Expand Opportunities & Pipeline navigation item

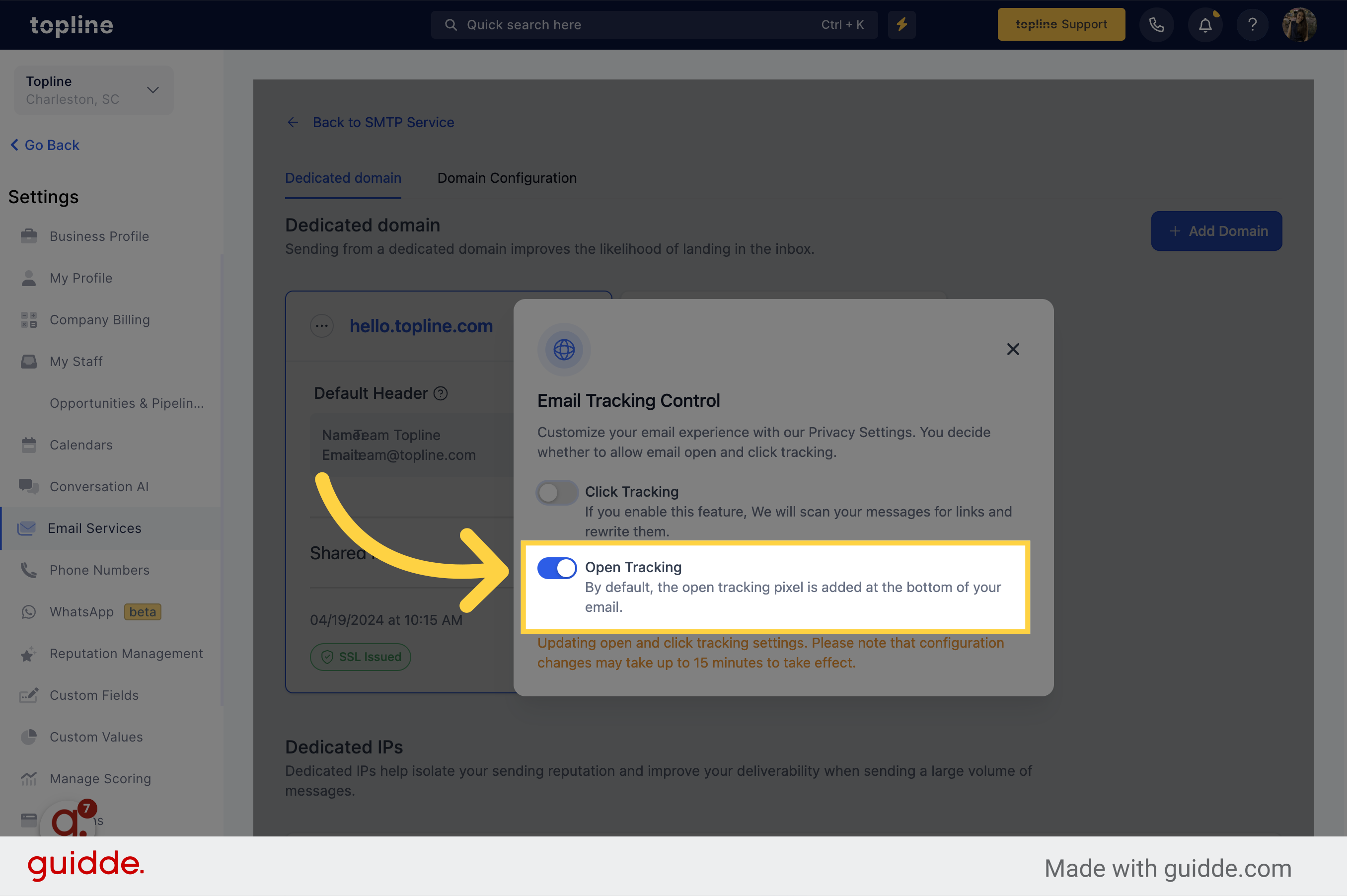click(x=127, y=402)
